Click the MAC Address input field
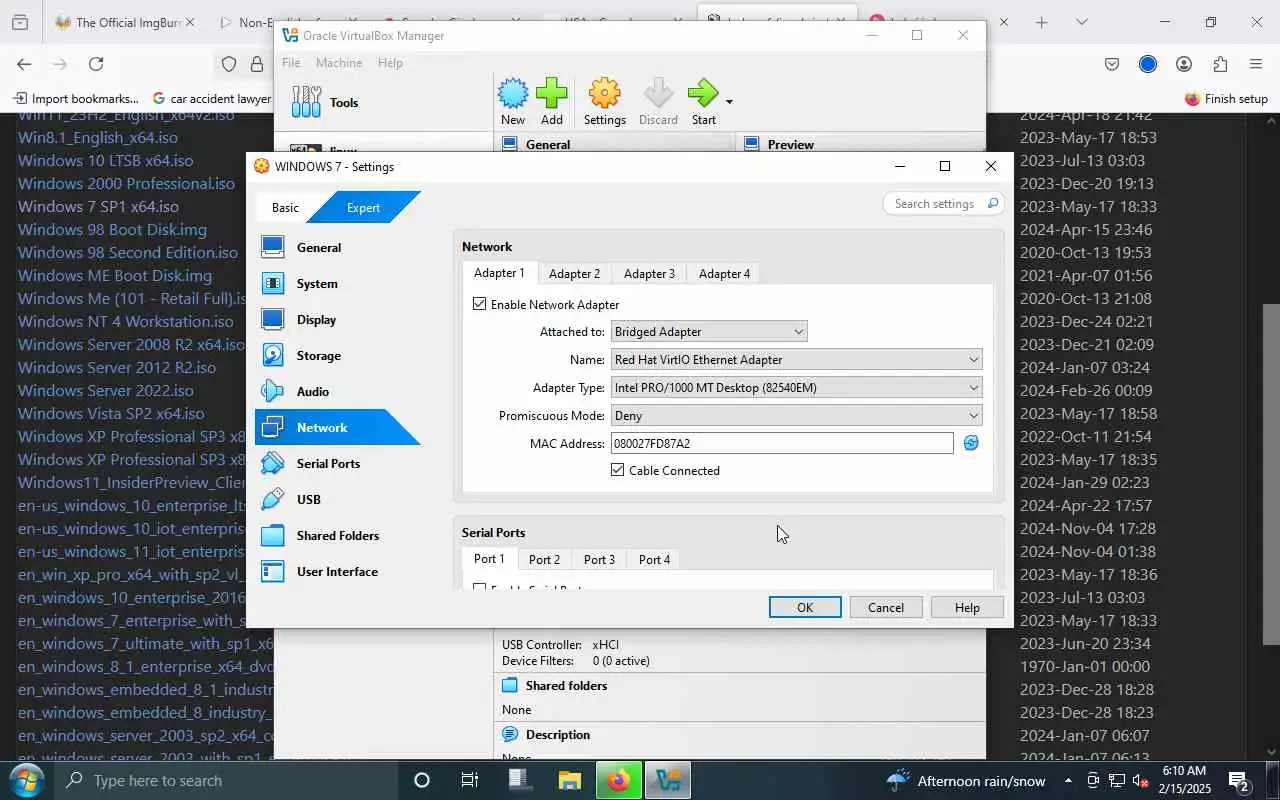This screenshot has width=1280, height=800. [782, 443]
